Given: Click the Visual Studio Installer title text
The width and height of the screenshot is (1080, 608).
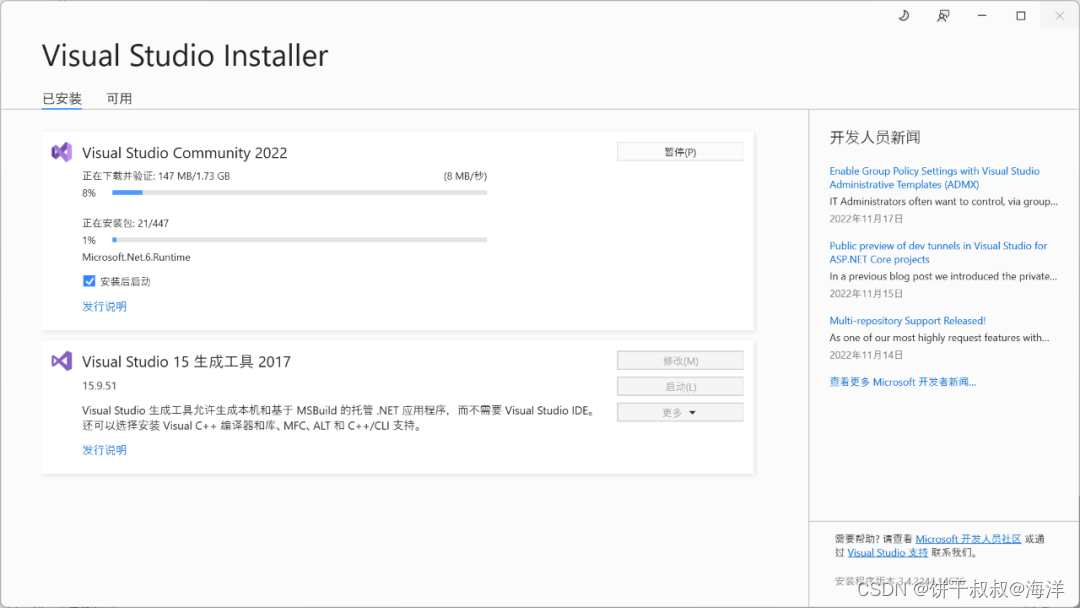Looking at the screenshot, I should [185, 56].
